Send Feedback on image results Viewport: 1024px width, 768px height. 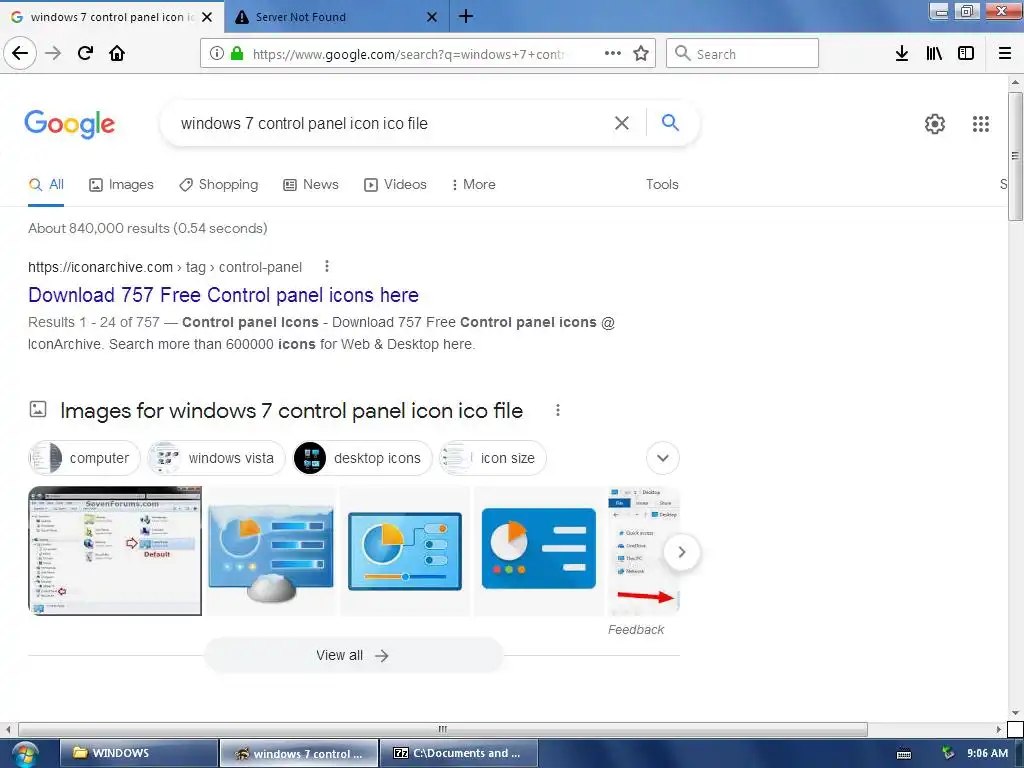coord(635,630)
